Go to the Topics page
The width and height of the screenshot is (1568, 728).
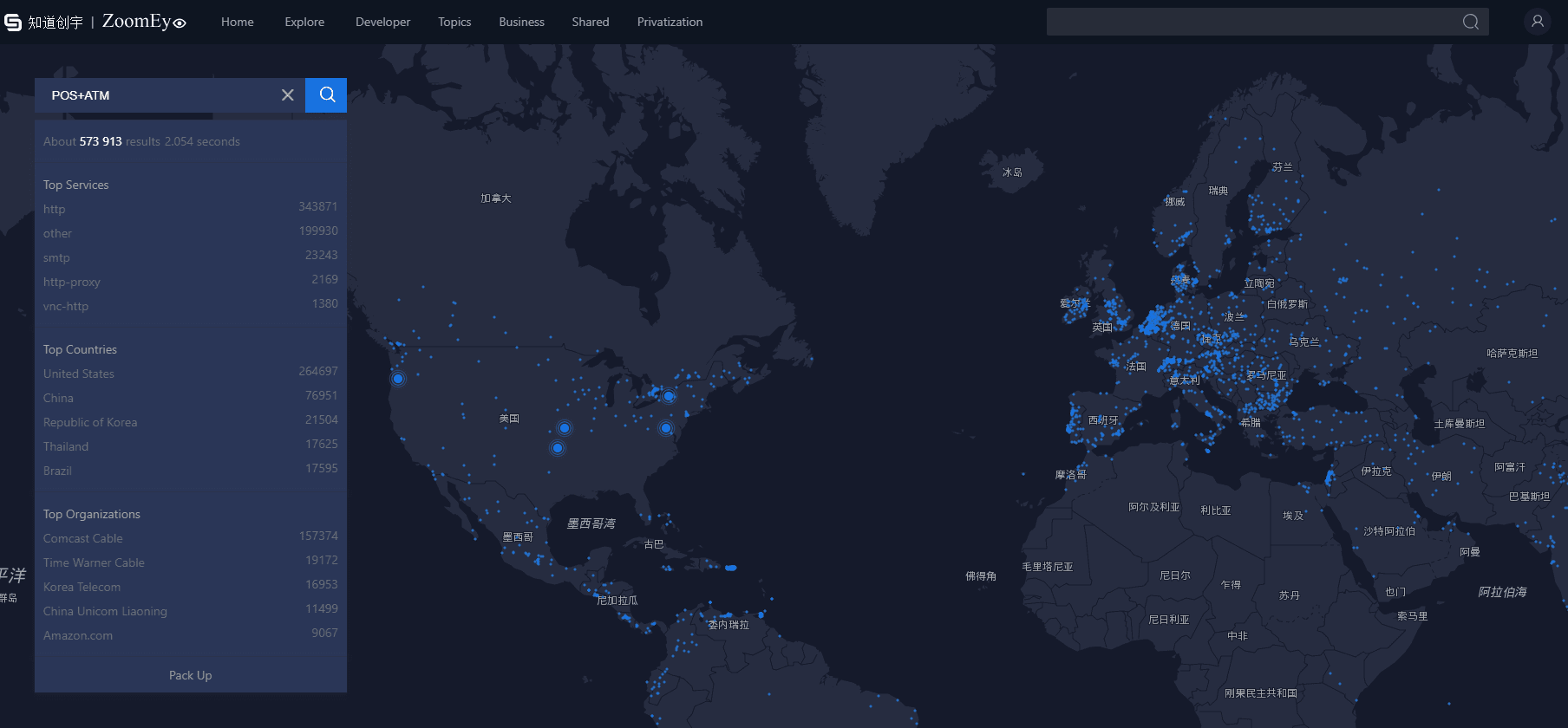[454, 22]
